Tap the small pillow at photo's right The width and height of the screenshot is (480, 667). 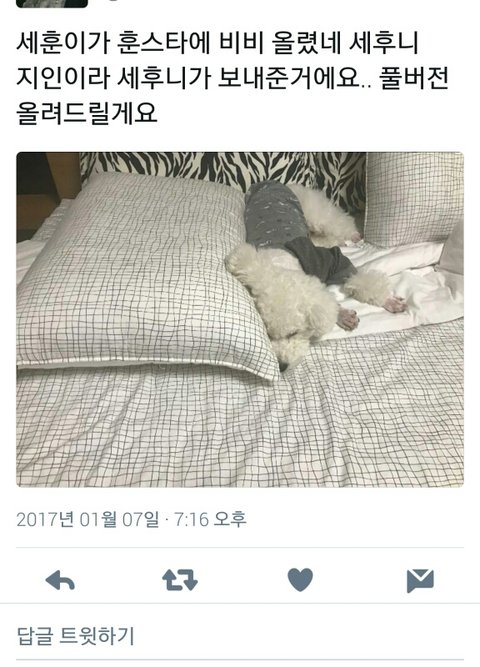(x=413, y=199)
